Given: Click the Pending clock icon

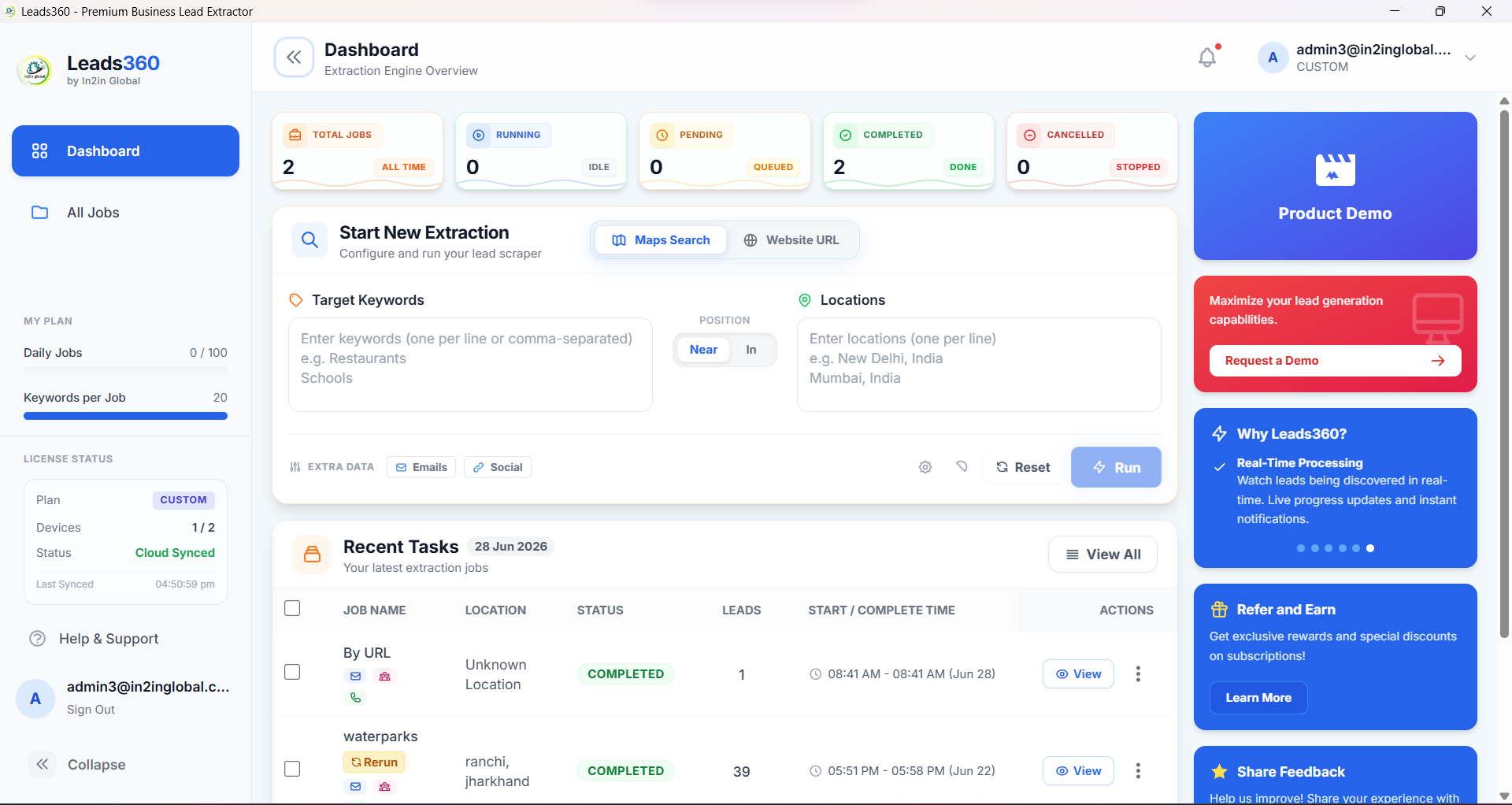Looking at the screenshot, I should click(x=662, y=135).
